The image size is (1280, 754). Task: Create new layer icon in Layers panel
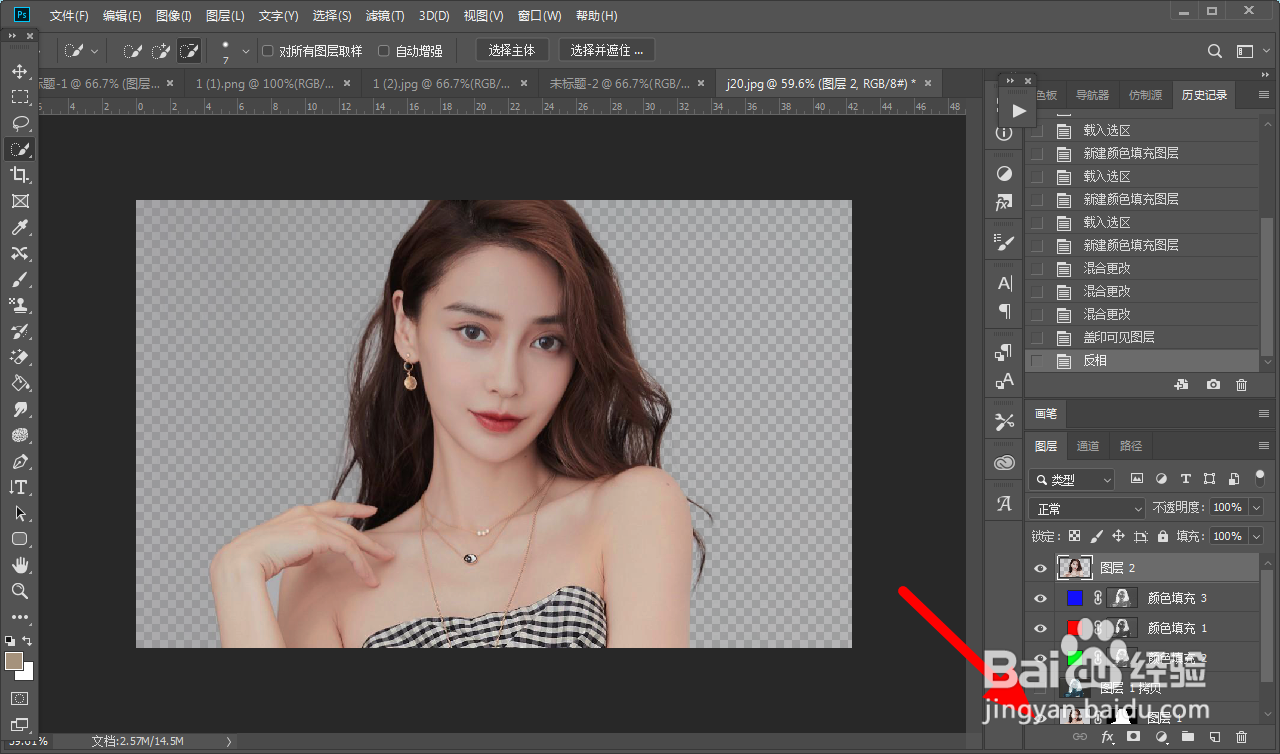[1215, 737]
